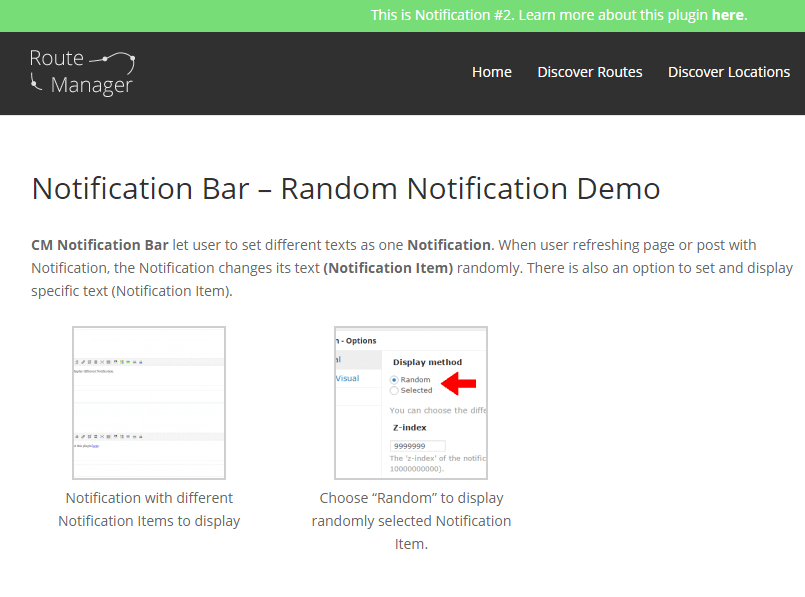Click the red arrow pointing to Random

pyautogui.click(x=459, y=382)
